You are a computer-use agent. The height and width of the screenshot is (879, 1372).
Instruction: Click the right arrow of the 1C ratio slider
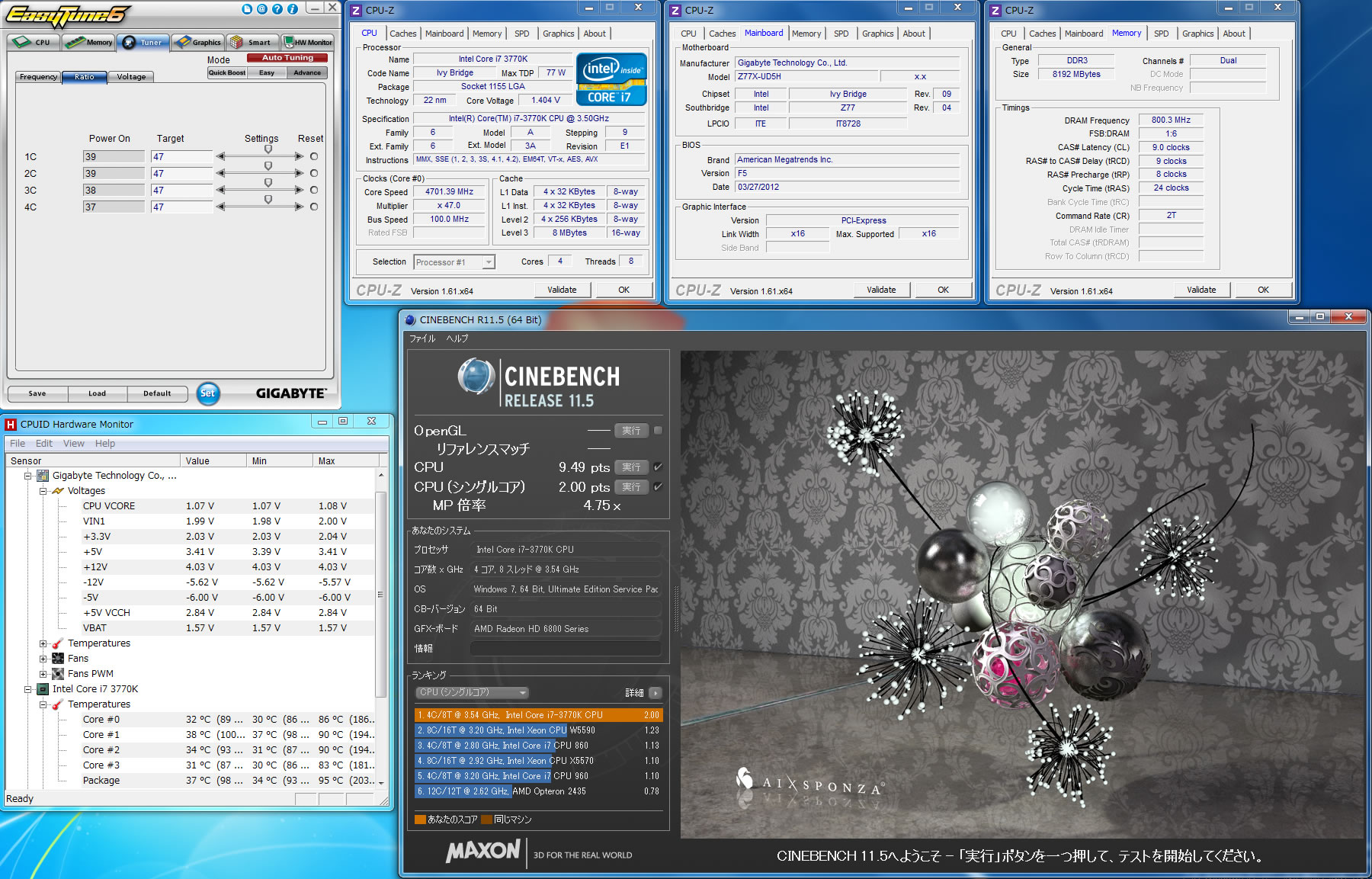pos(299,156)
